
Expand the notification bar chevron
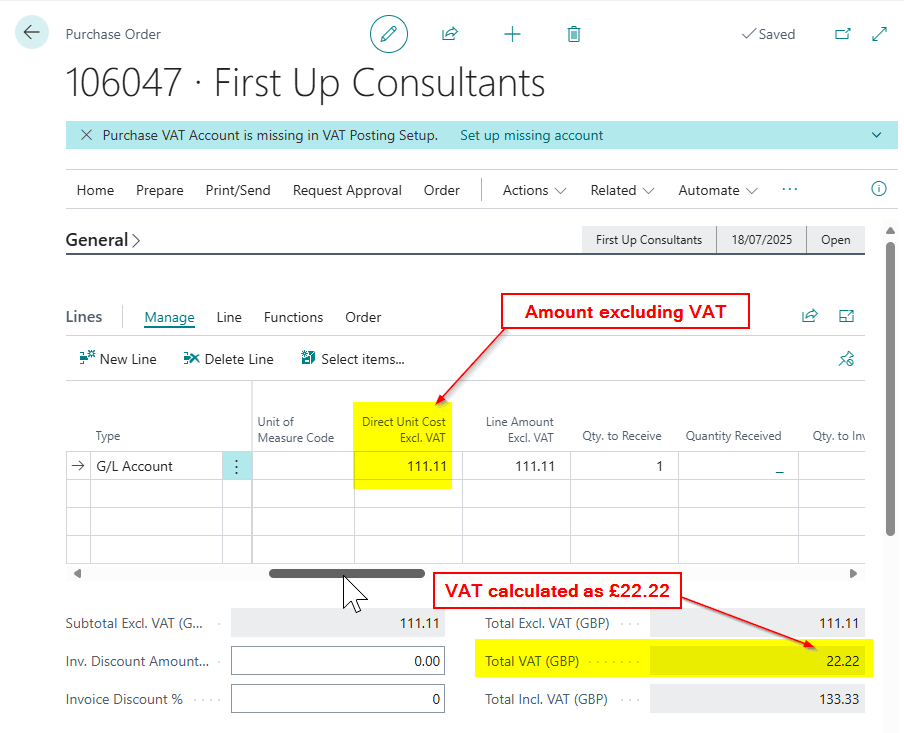click(877, 135)
